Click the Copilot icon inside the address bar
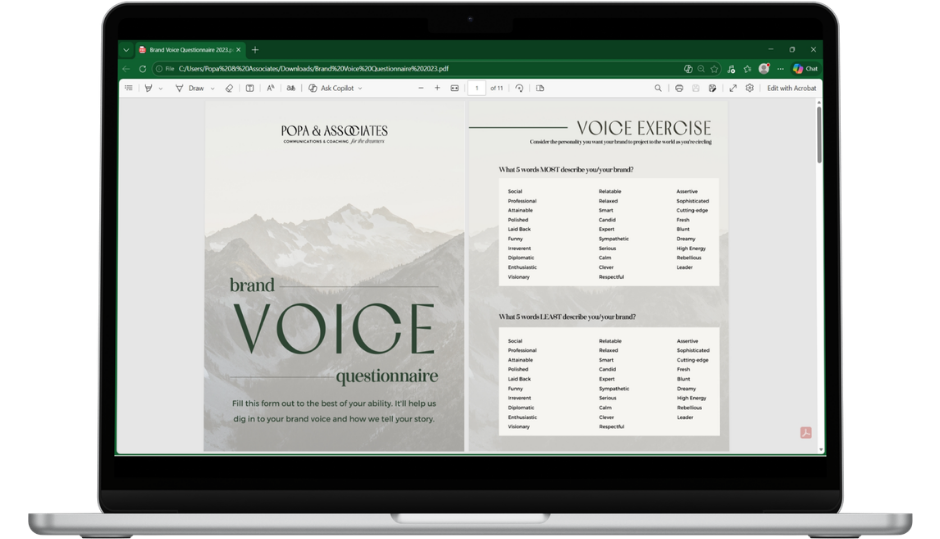Image resolution: width=940 pixels, height=539 pixels. pos(688,69)
